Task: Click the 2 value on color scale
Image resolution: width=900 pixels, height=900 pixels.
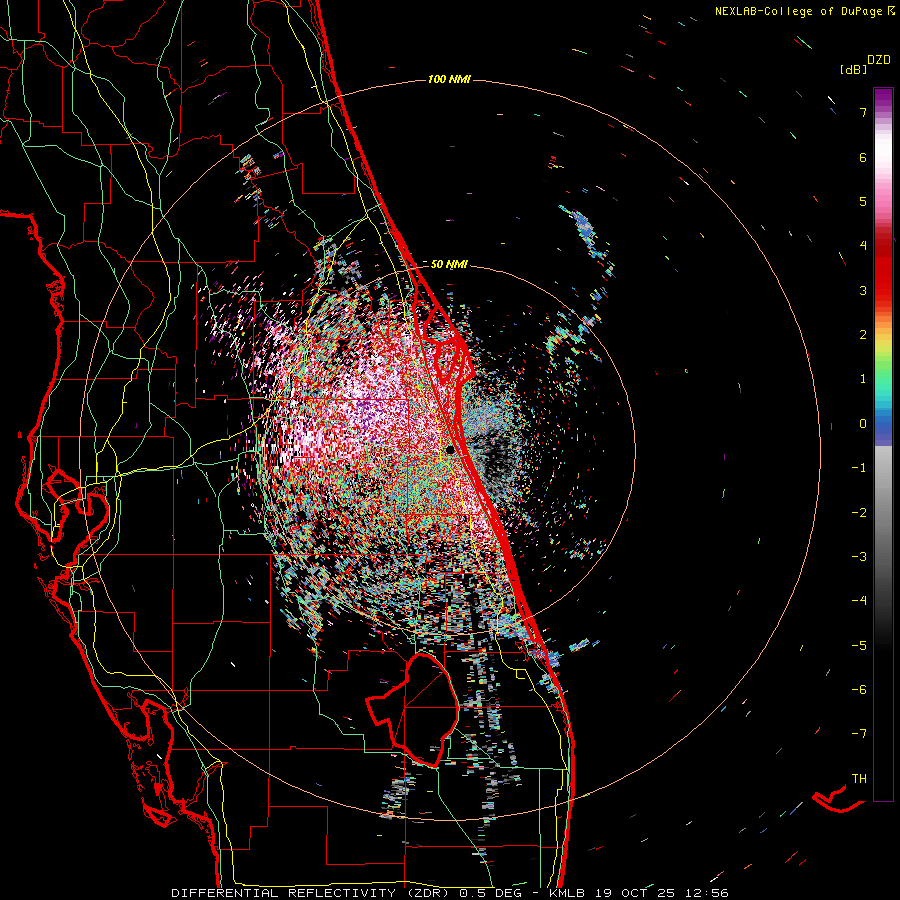Action: tap(863, 335)
